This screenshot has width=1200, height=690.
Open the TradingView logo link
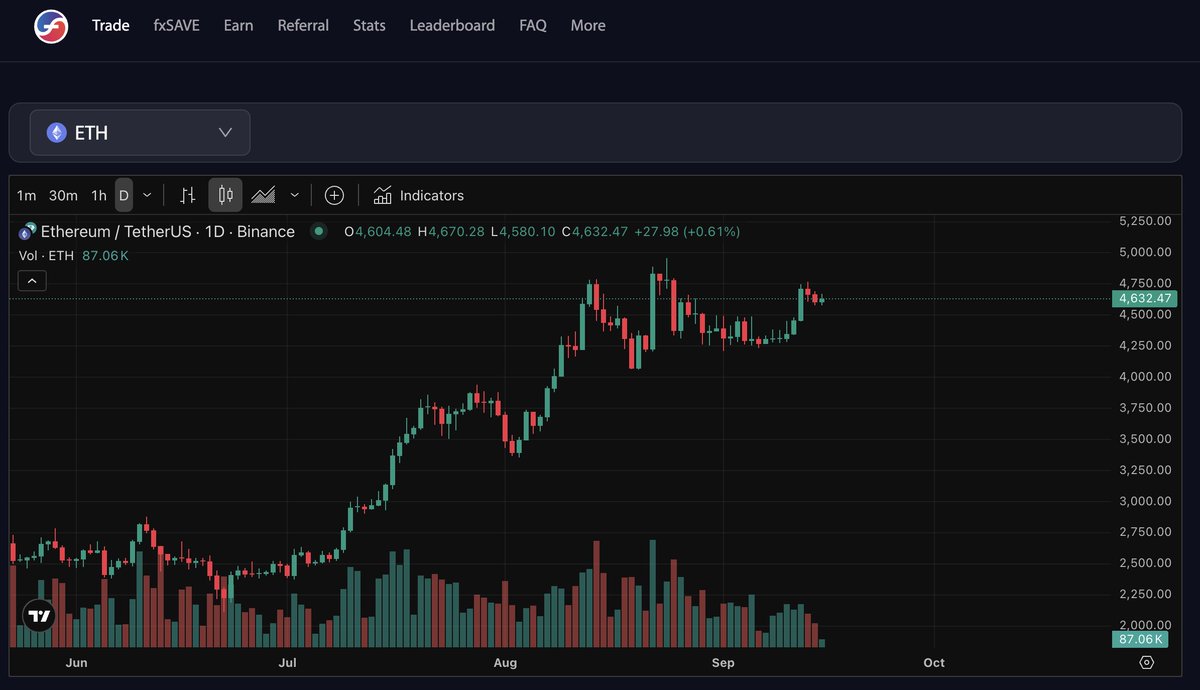click(39, 616)
